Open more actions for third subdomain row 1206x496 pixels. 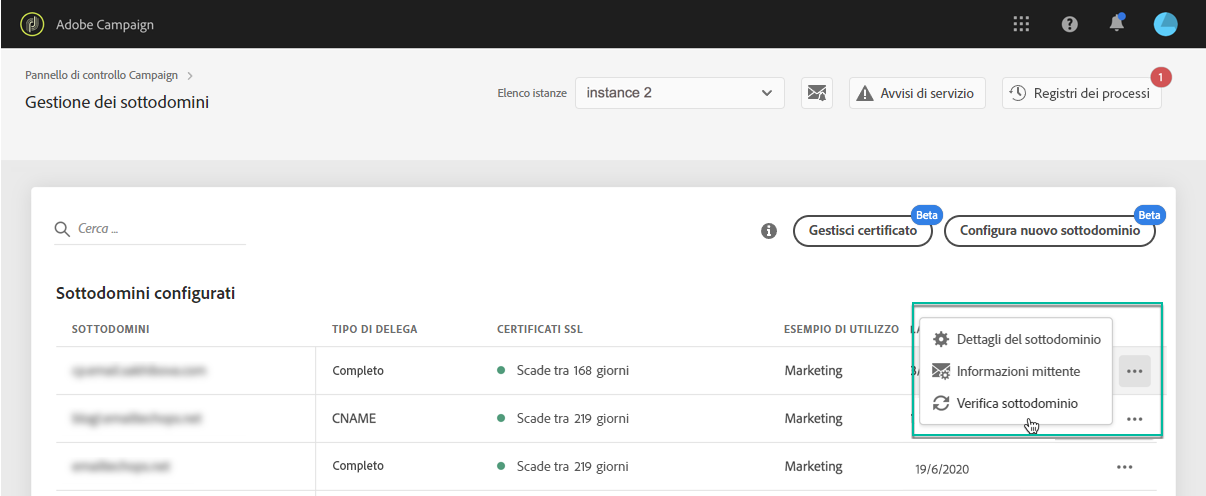(x=1124, y=466)
